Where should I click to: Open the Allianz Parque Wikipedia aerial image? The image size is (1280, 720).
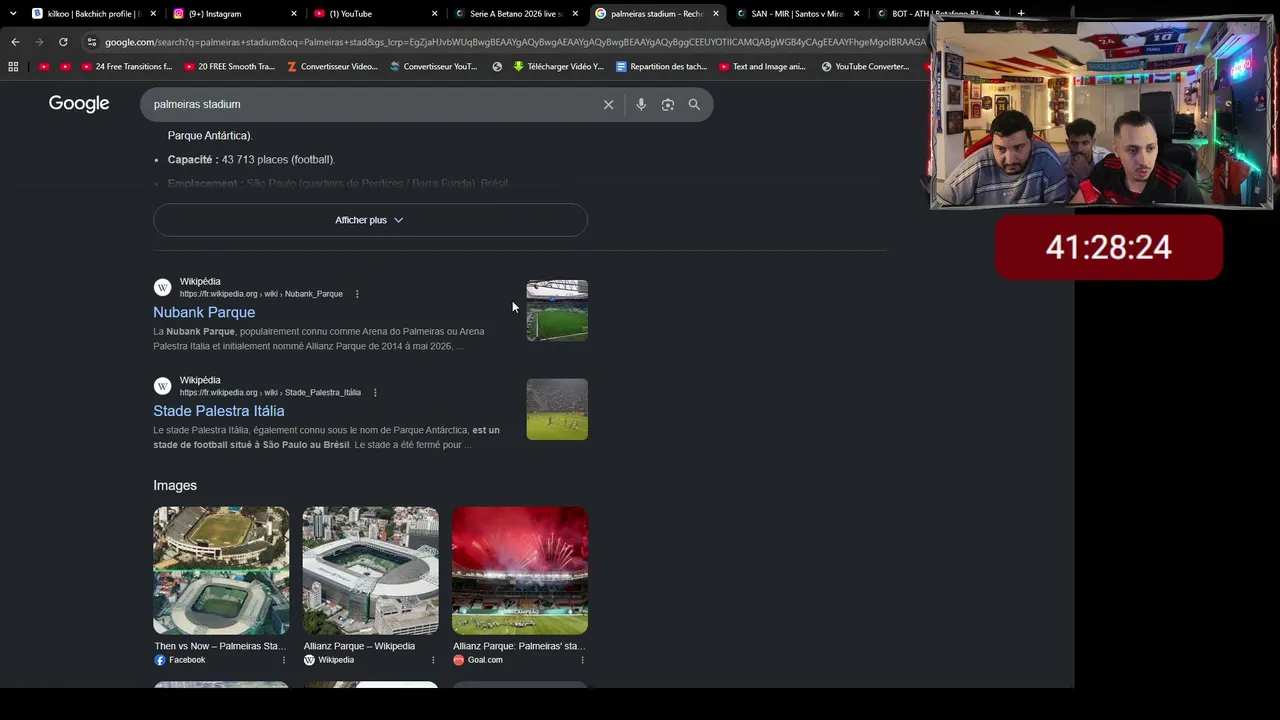tap(370, 571)
